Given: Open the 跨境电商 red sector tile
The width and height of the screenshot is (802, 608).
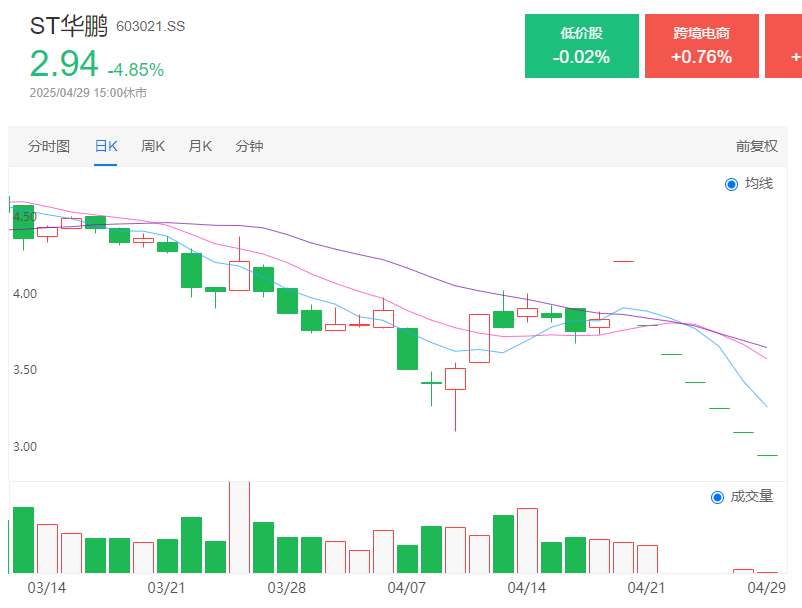Looking at the screenshot, I should coord(701,46).
